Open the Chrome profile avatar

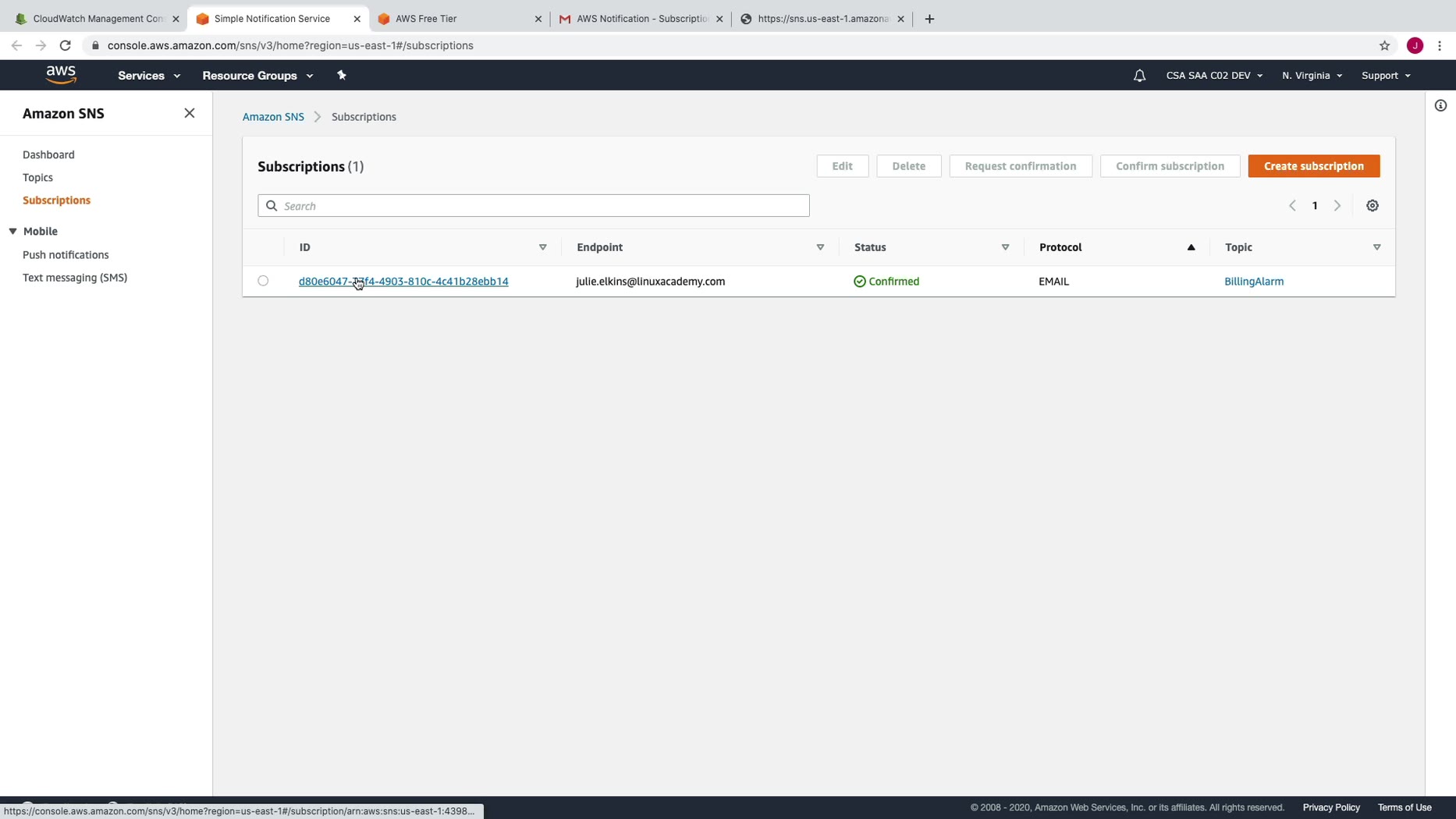(x=1415, y=45)
